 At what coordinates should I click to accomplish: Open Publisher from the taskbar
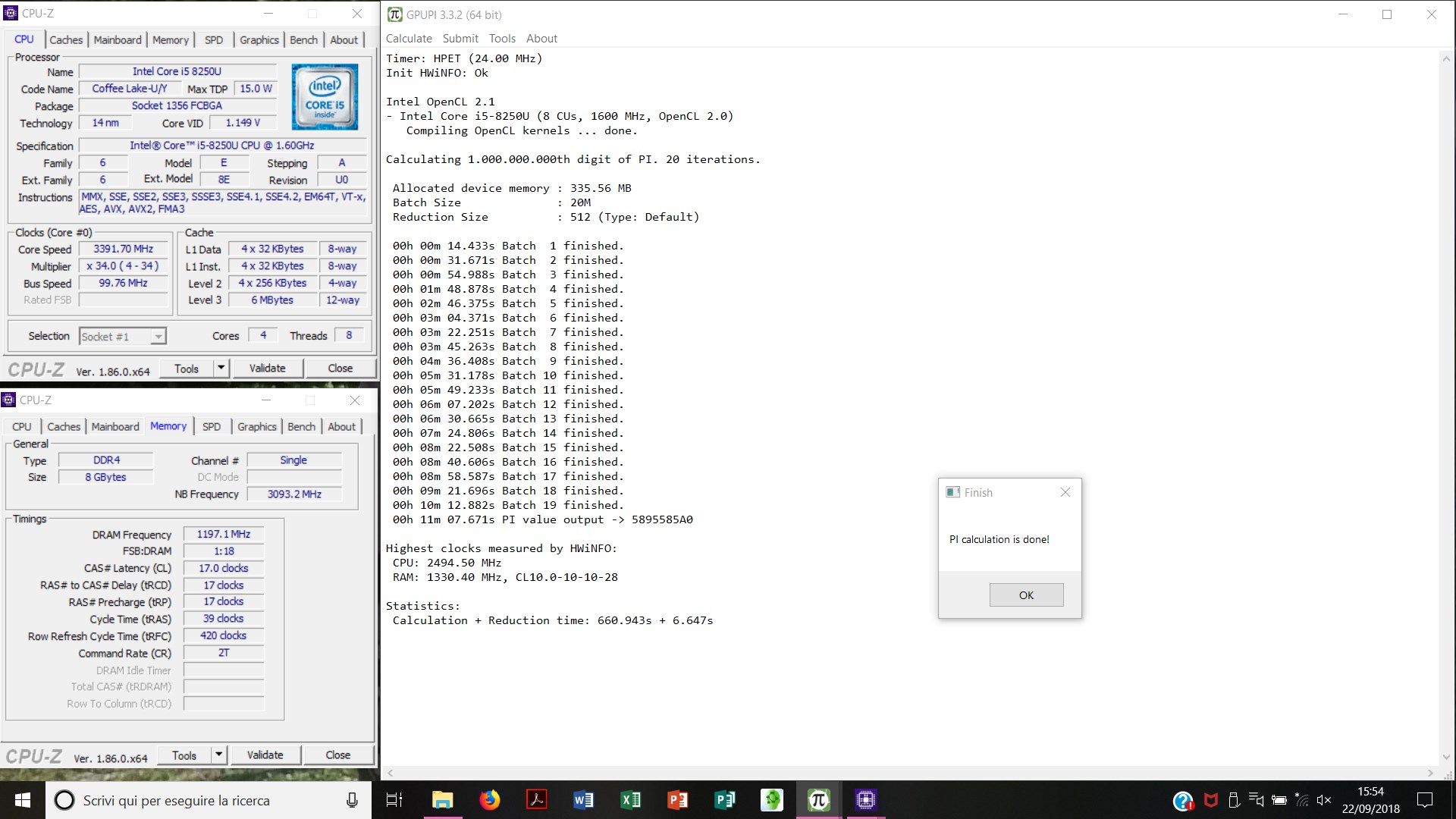724,800
